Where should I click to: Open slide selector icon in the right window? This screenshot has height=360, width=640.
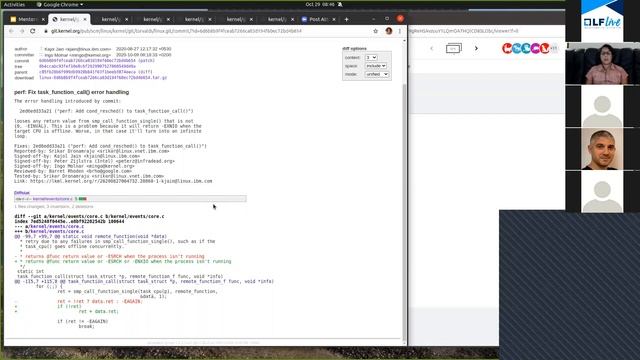(x=453, y=48)
